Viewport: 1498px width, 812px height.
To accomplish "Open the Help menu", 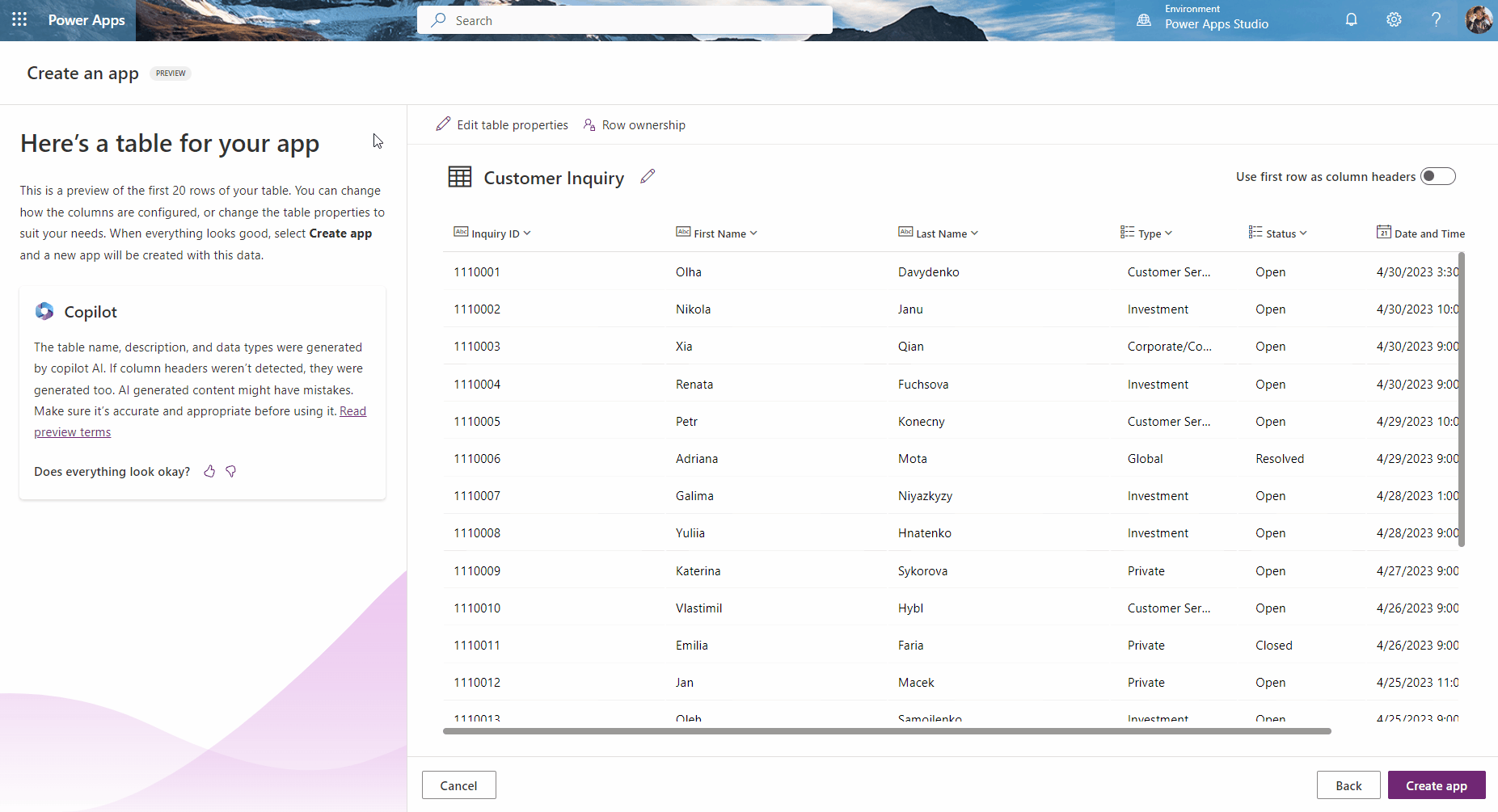I will pyautogui.click(x=1437, y=19).
